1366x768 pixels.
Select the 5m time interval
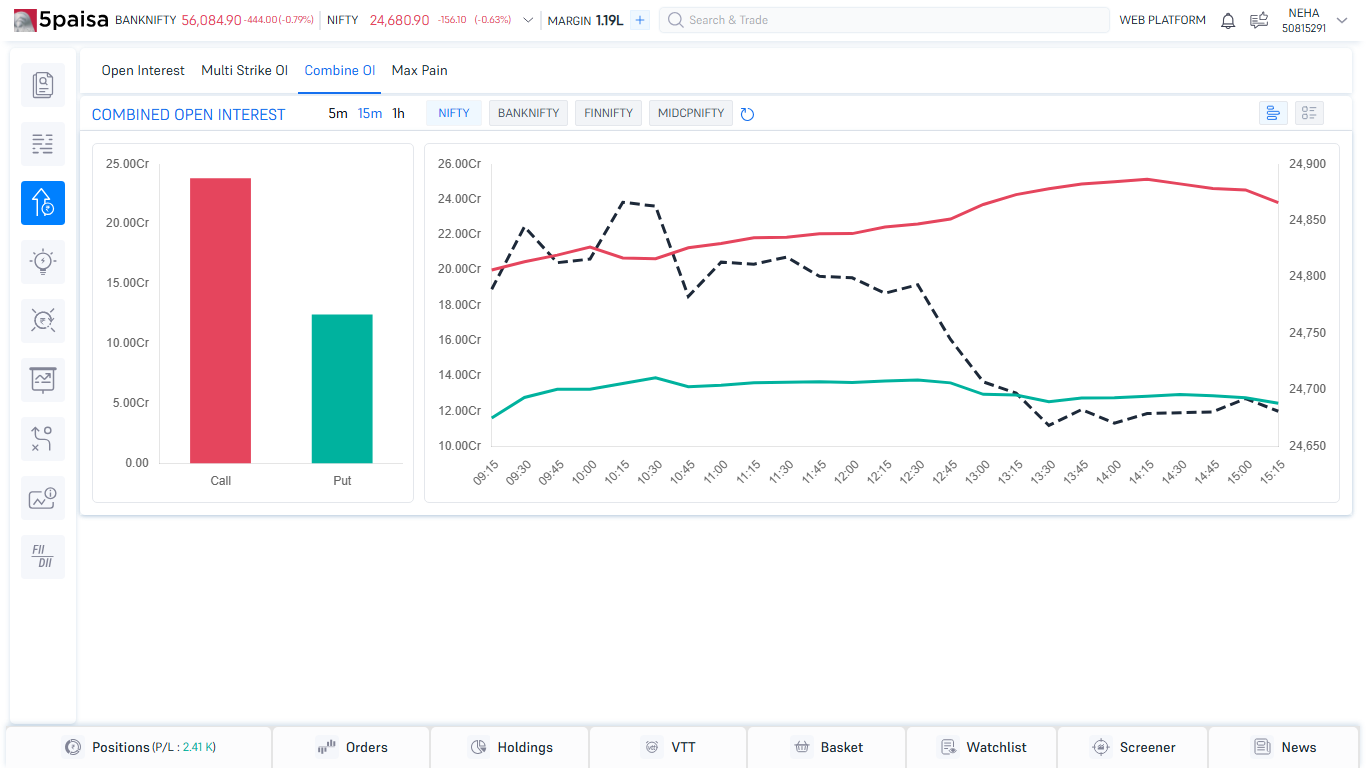pos(338,114)
